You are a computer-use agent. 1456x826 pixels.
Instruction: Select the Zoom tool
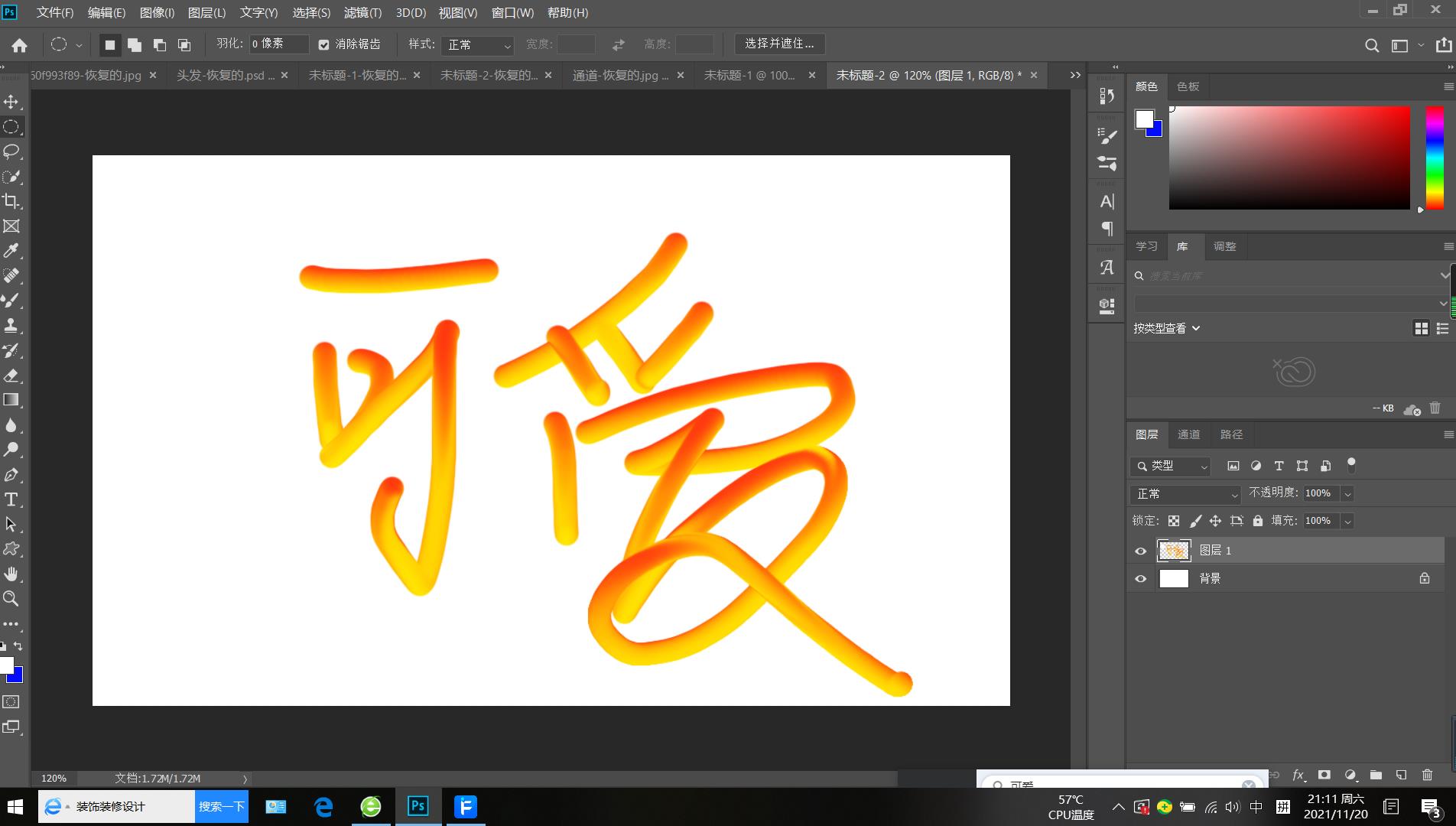point(11,599)
